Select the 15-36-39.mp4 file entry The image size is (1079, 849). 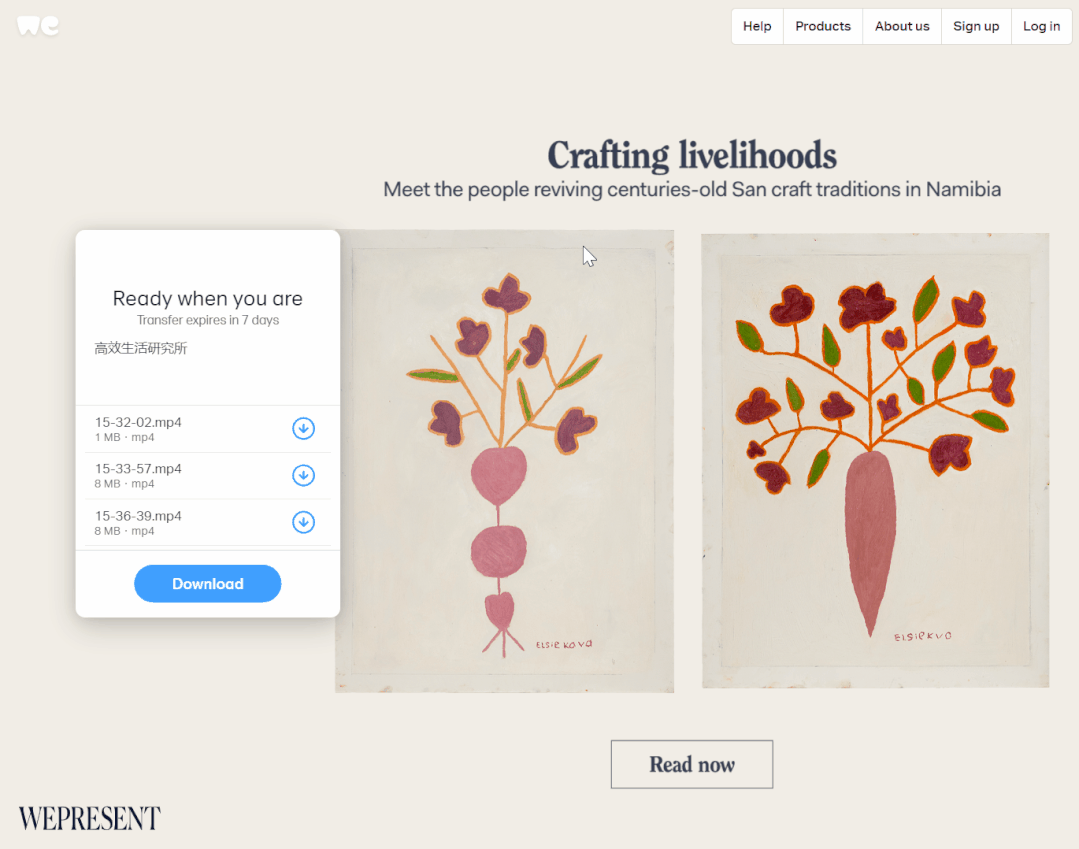pyautogui.click(x=138, y=516)
